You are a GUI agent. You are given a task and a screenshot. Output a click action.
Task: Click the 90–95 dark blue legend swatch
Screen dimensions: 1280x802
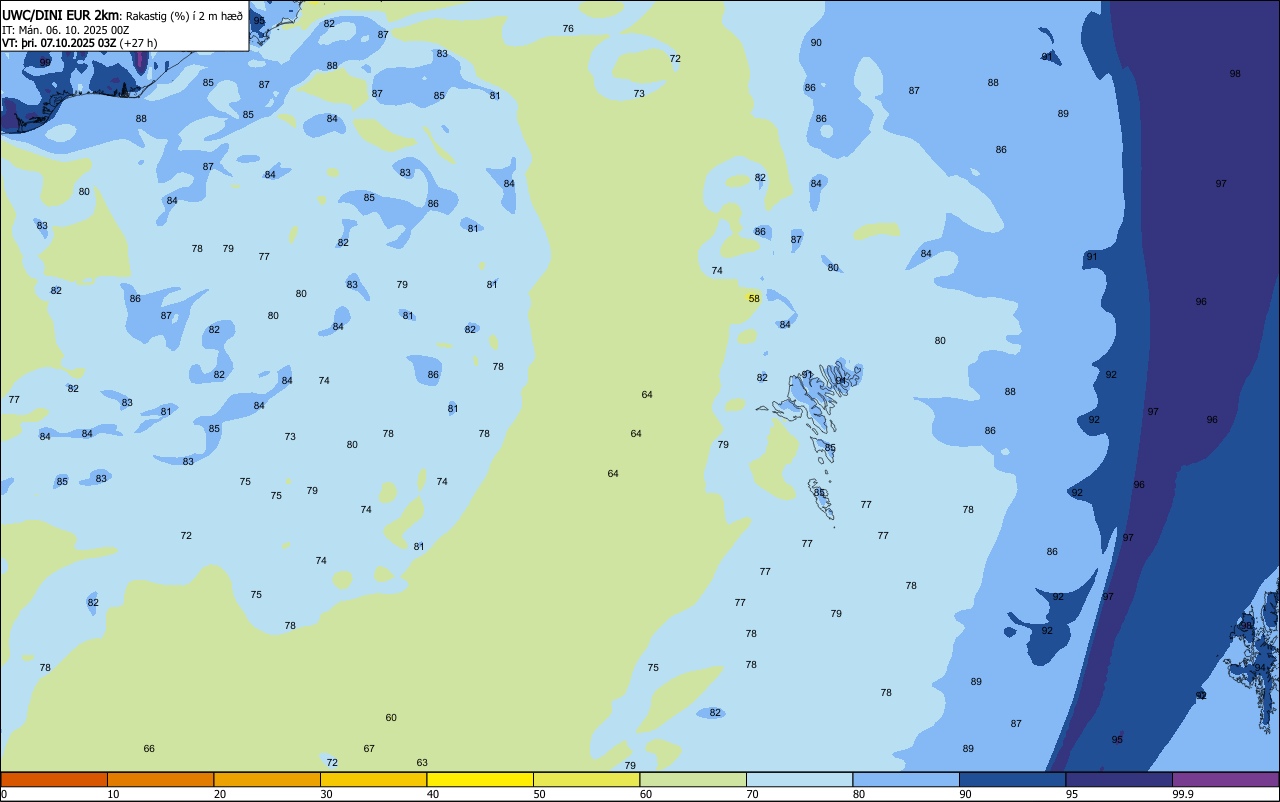point(1012,779)
